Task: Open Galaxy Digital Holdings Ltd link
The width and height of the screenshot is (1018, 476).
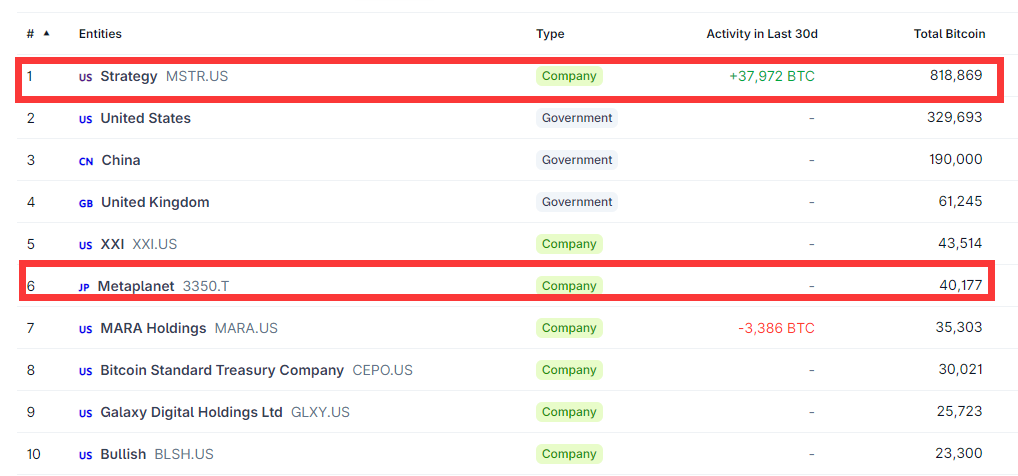Action: (192, 412)
